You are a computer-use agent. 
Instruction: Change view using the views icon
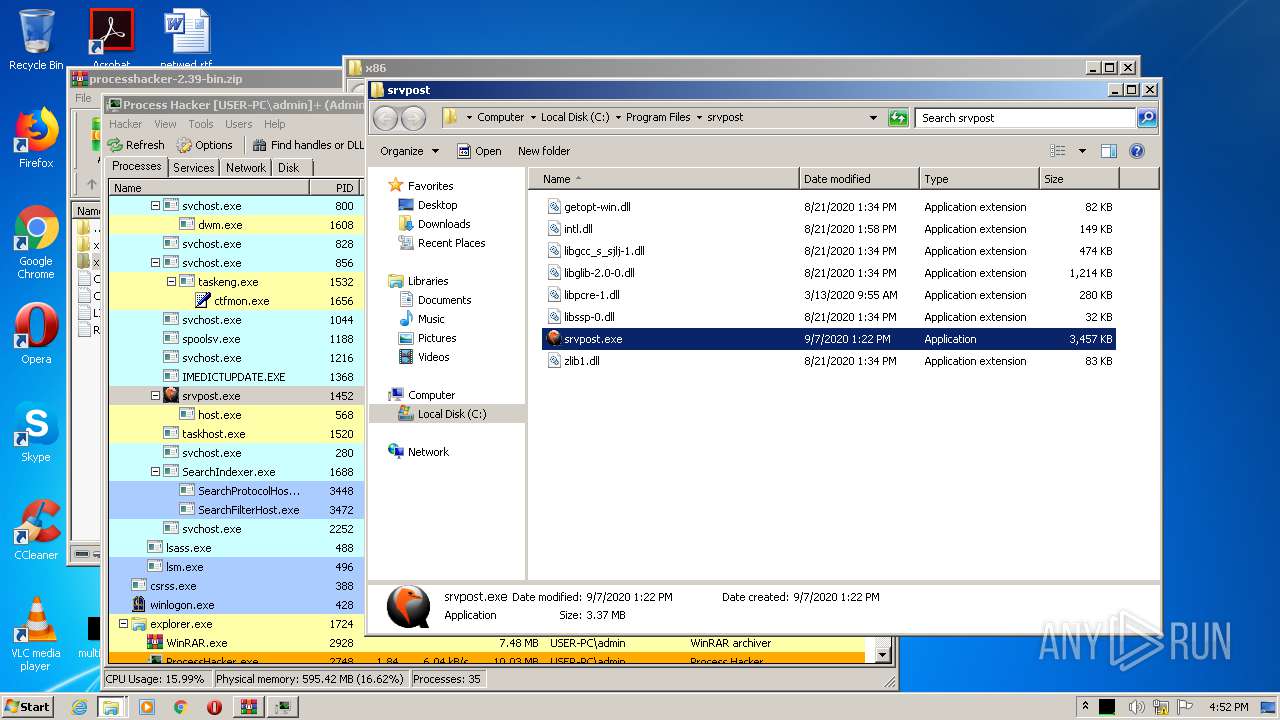(1058, 151)
